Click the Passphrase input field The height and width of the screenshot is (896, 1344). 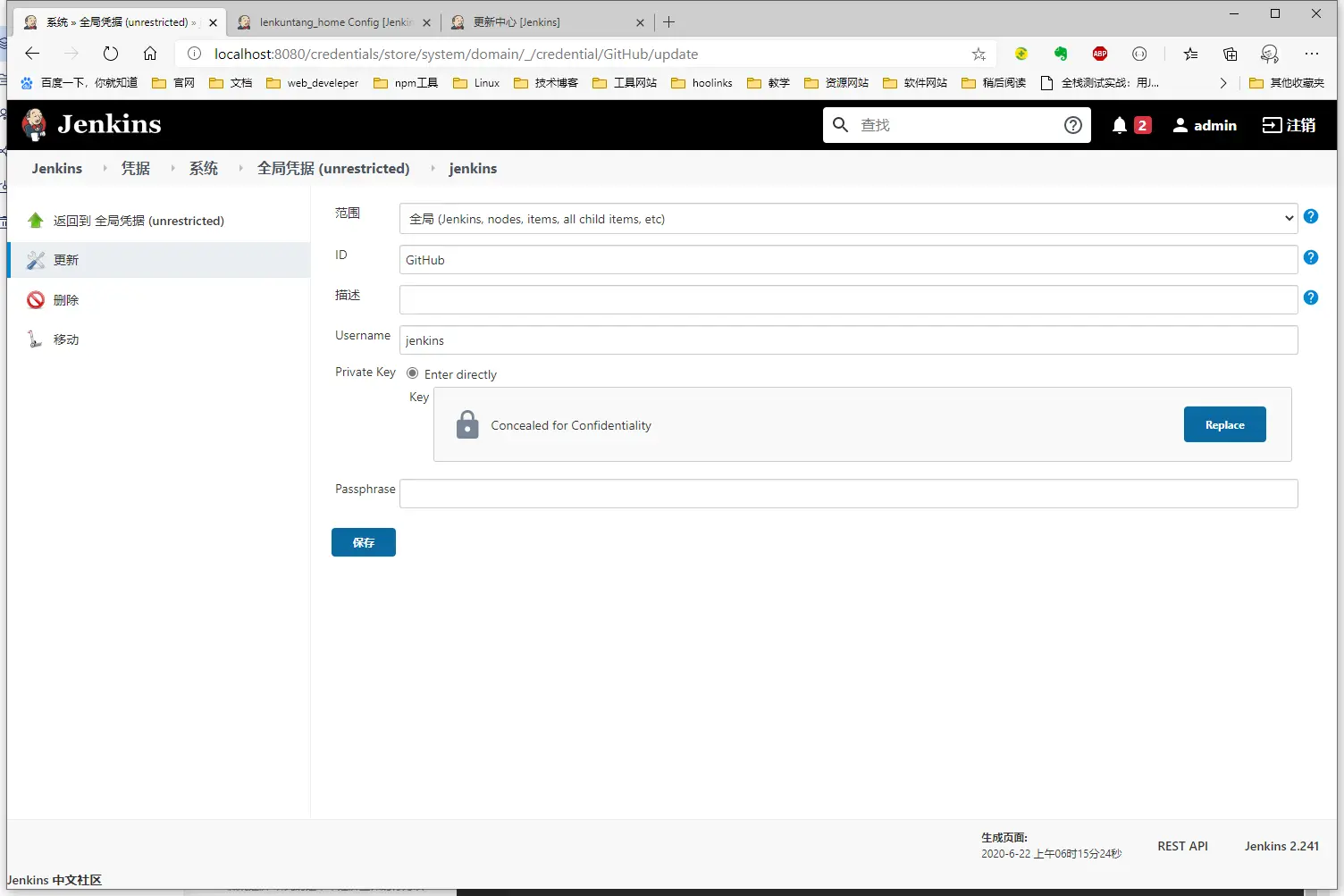848,494
